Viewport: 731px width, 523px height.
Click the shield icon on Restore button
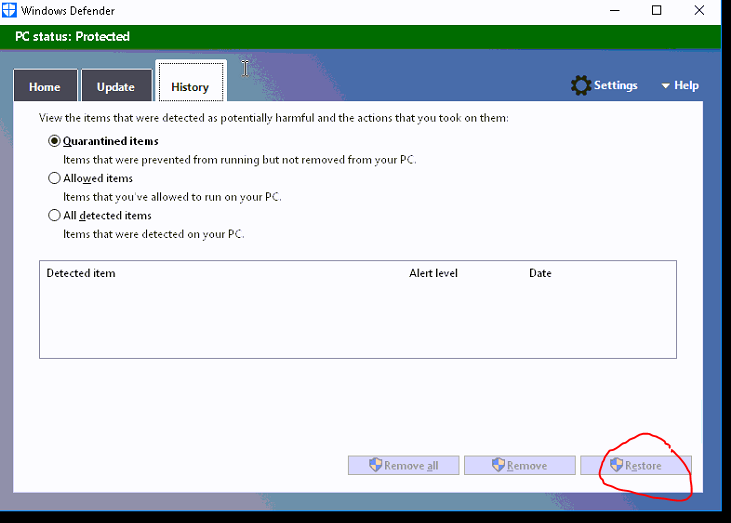pyautogui.click(x=616, y=465)
